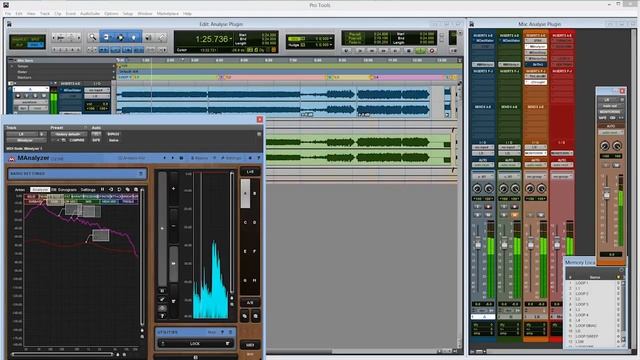Open the AudioSuite menu
The height and width of the screenshot is (360, 640).
tap(90, 13)
